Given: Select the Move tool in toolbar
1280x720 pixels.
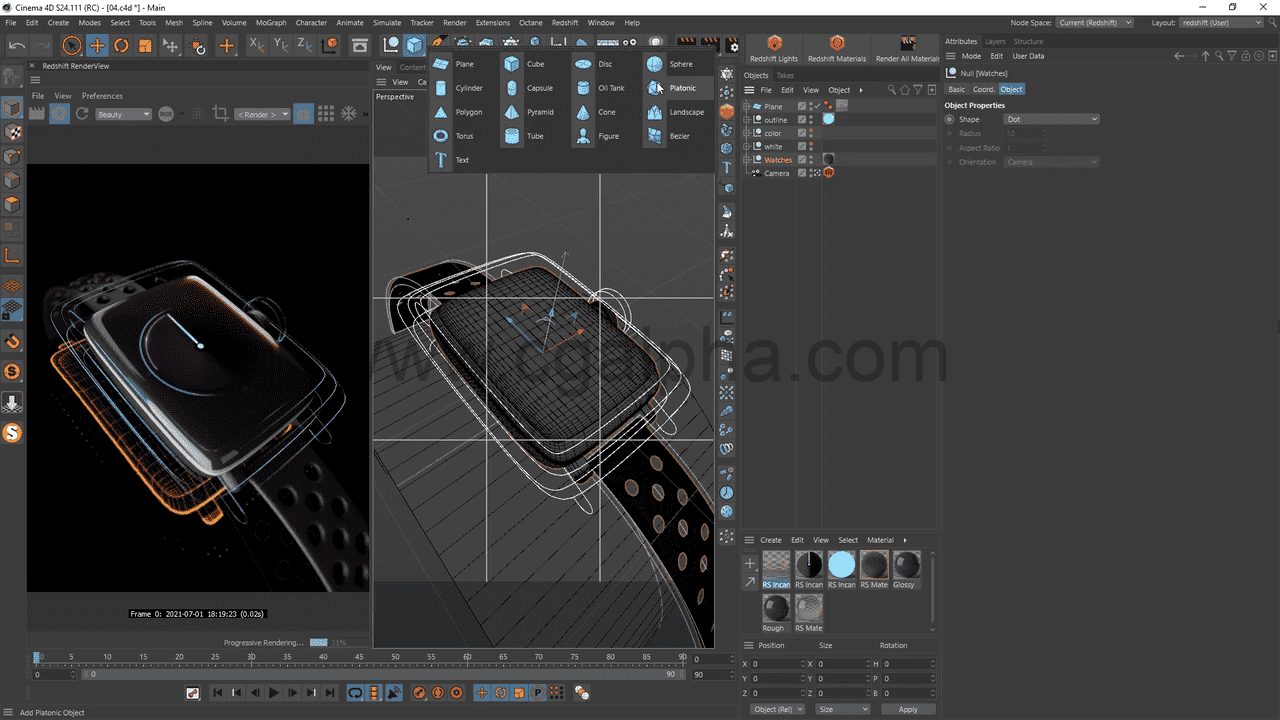Looking at the screenshot, I should tap(97, 45).
